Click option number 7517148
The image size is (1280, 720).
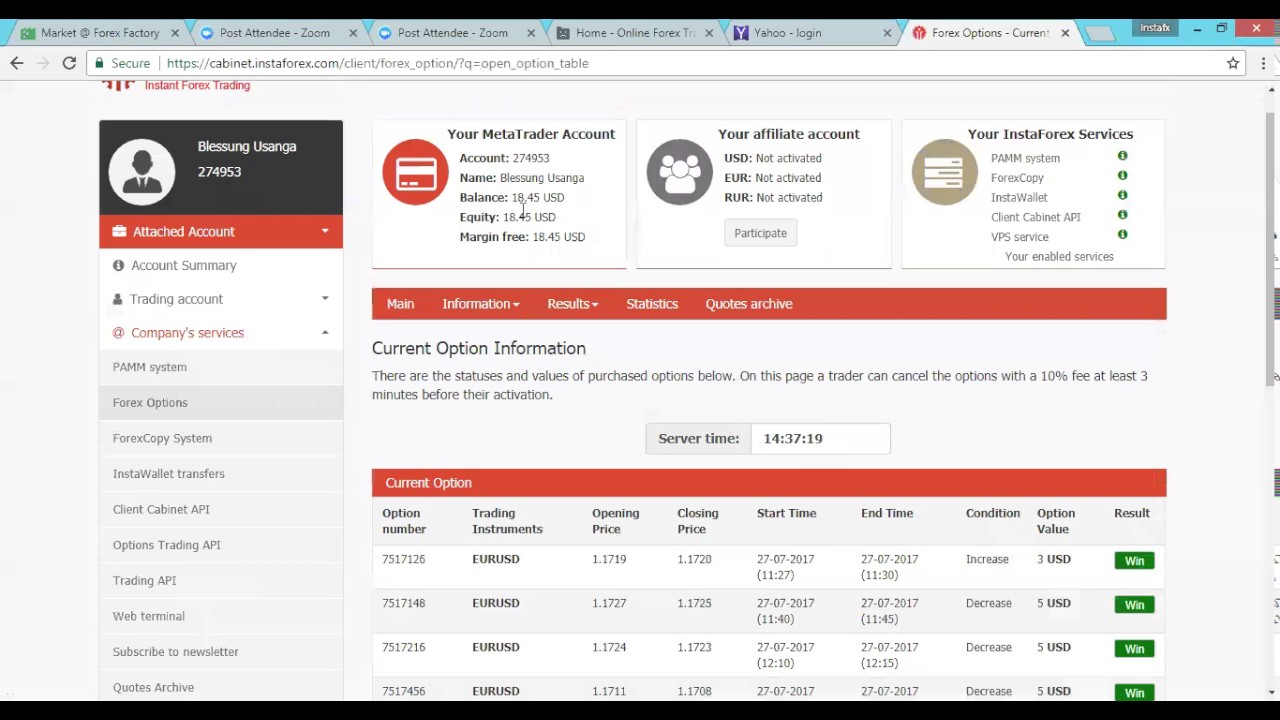click(404, 603)
